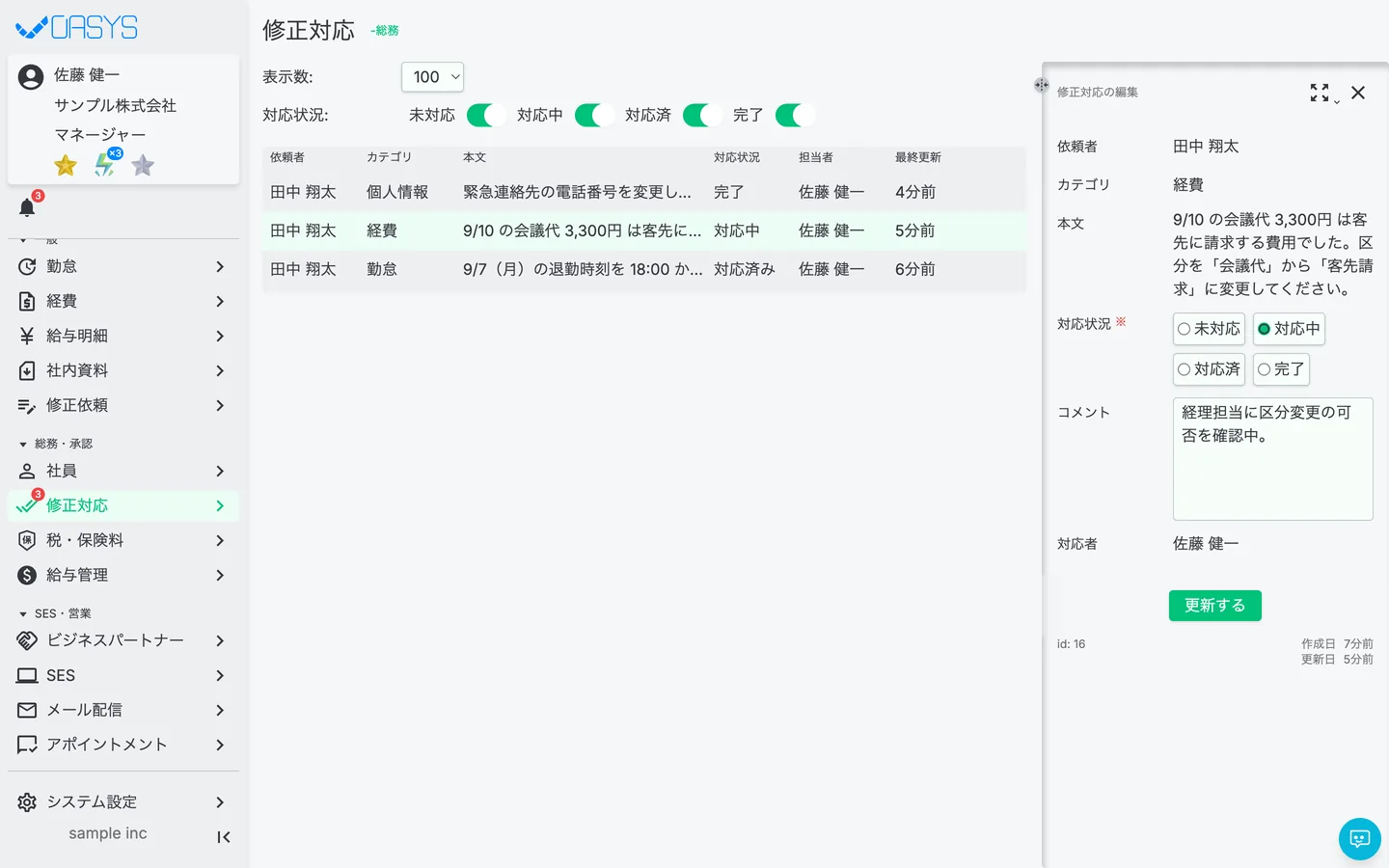Select the 対応中 radio option
This screenshot has width=1389, height=868.
(x=1289, y=329)
